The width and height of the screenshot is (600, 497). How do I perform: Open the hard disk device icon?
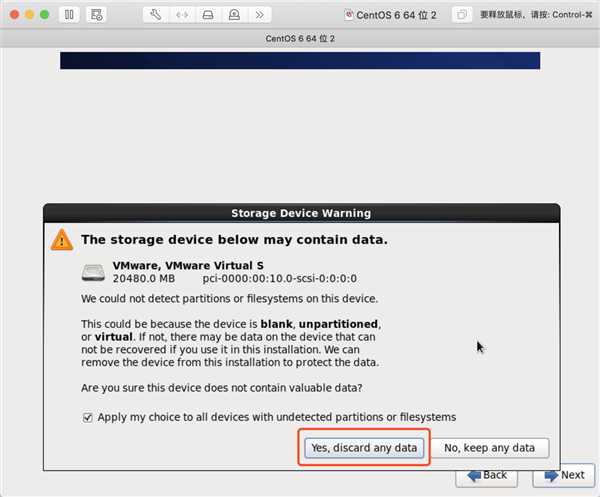(x=208, y=15)
